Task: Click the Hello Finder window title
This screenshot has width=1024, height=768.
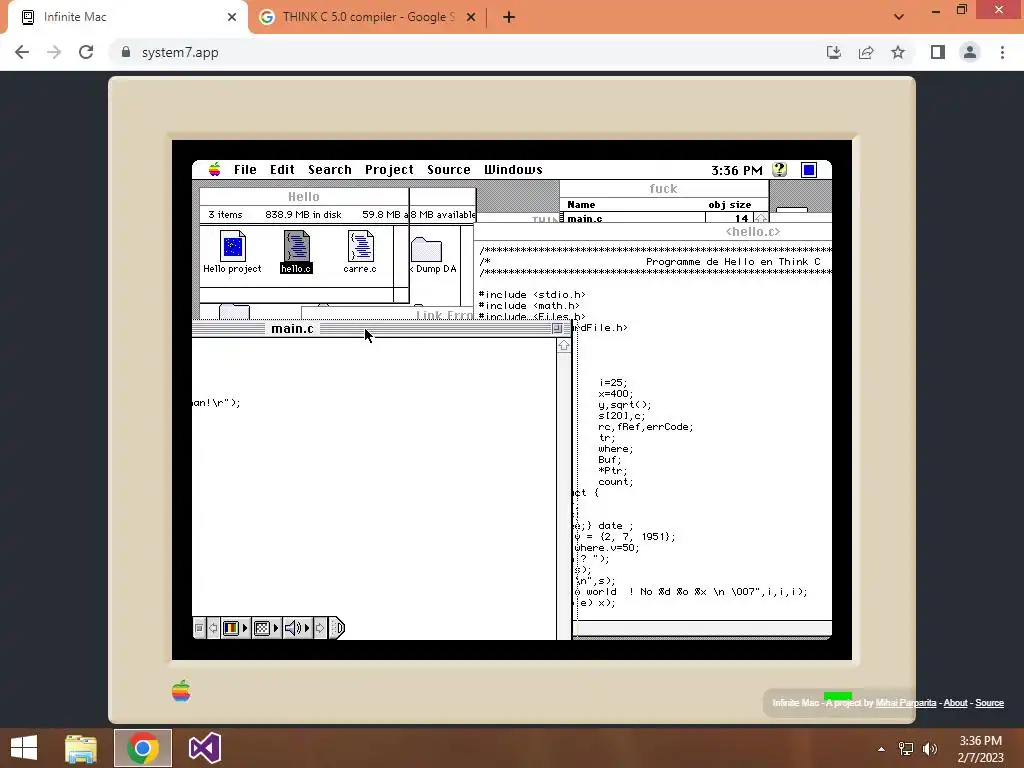Action: coord(304,197)
